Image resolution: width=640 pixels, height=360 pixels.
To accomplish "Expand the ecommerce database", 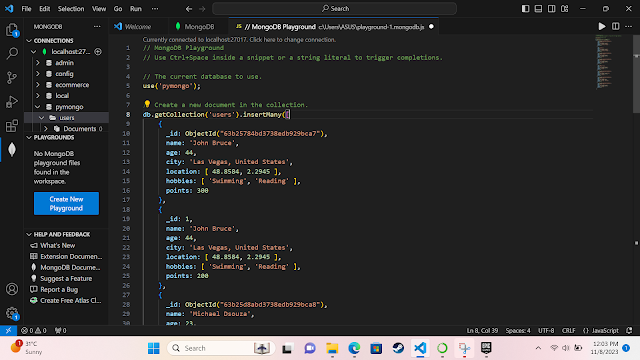I will coord(38,85).
